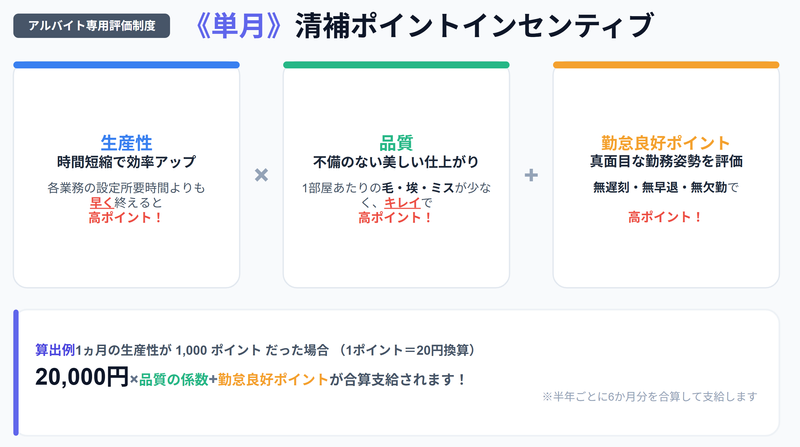The height and width of the screenshot is (447, 800).
Task: Click the ※半年ごとに6か月分 footnote
Action: point(649,396)
